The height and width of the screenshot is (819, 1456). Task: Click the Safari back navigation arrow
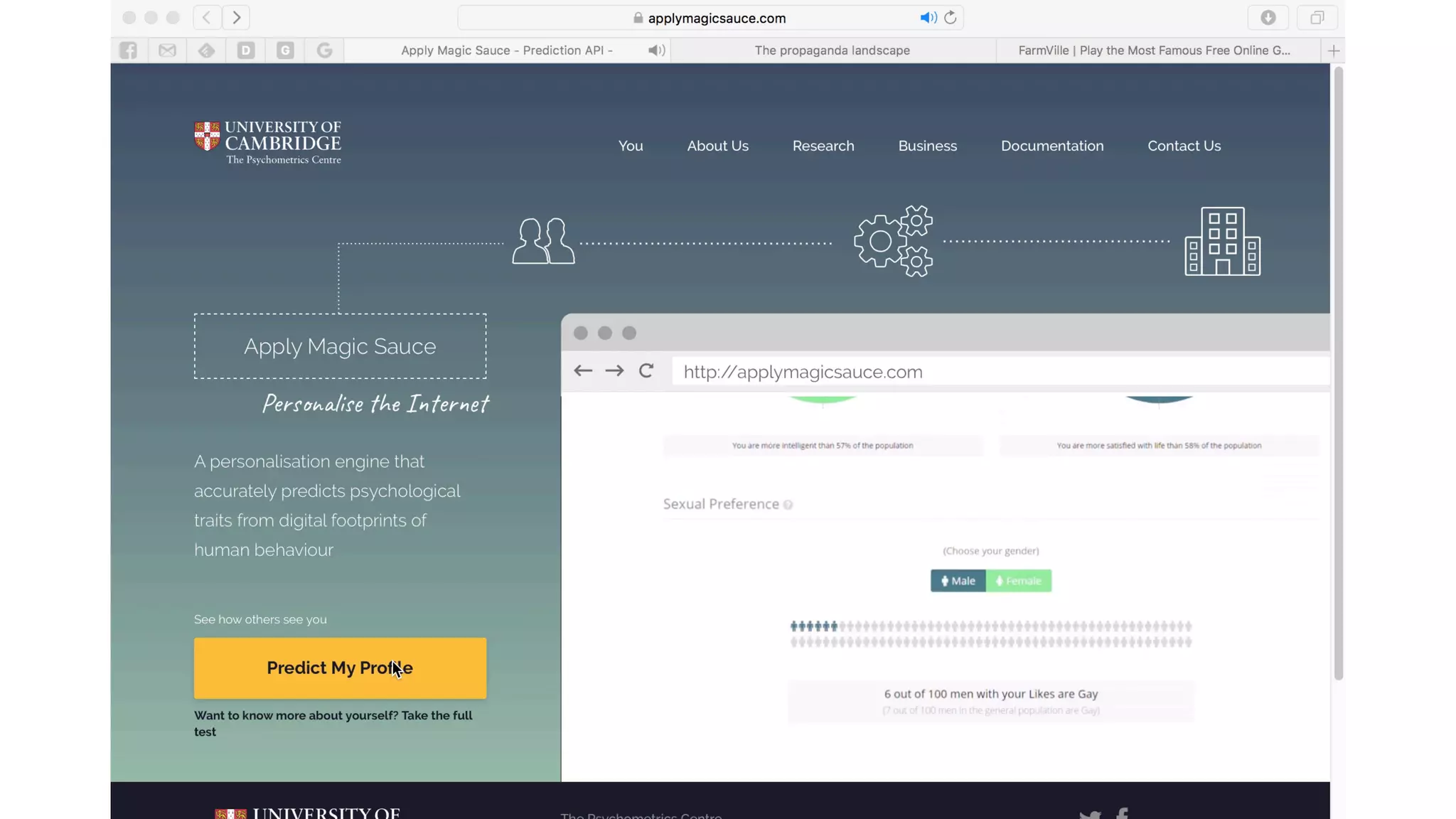pos(206,17)
